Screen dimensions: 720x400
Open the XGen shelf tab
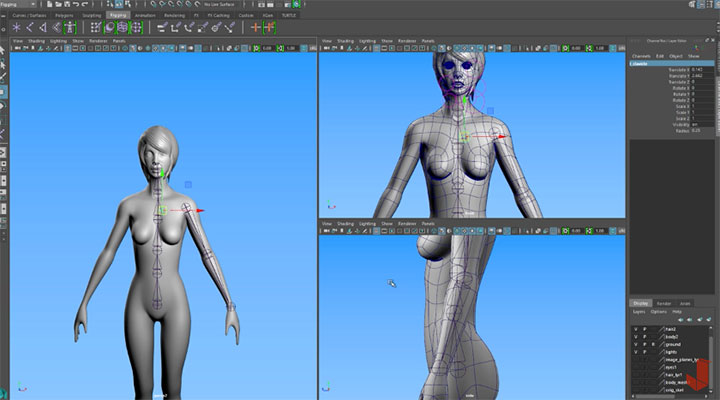[268, 15]
